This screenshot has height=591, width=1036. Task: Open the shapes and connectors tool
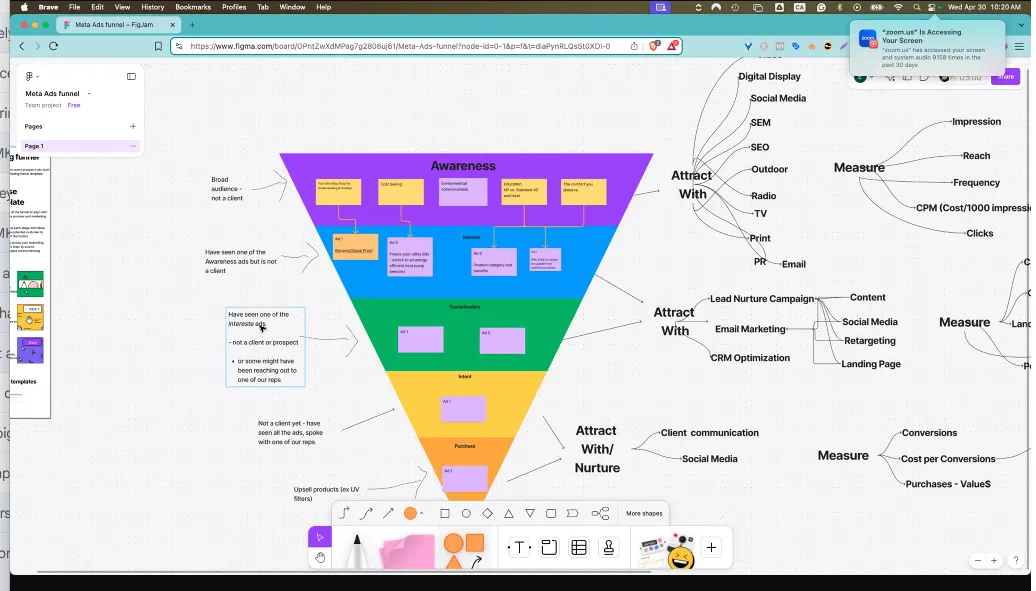pos(464,551)
